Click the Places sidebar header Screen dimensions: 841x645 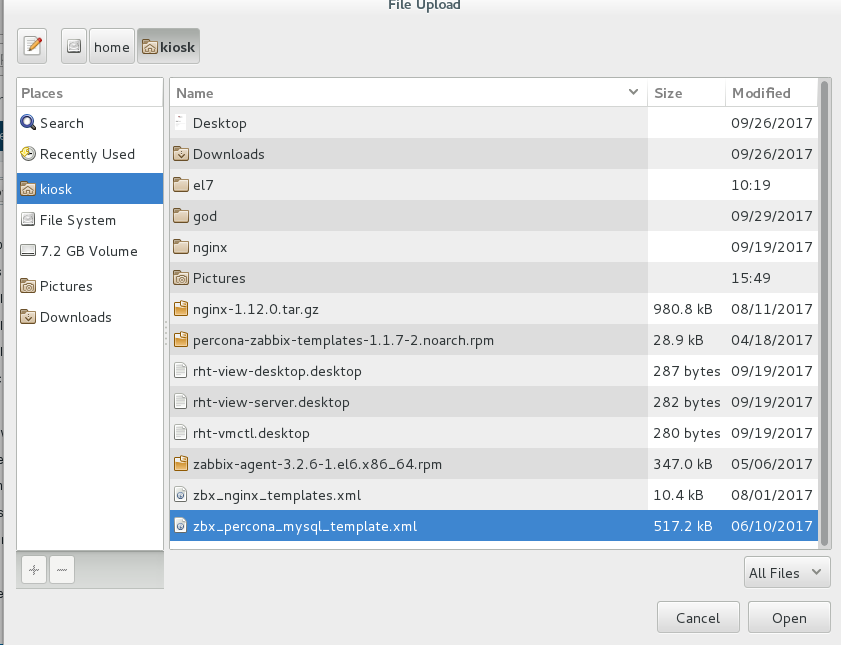[x=90, y=93]
